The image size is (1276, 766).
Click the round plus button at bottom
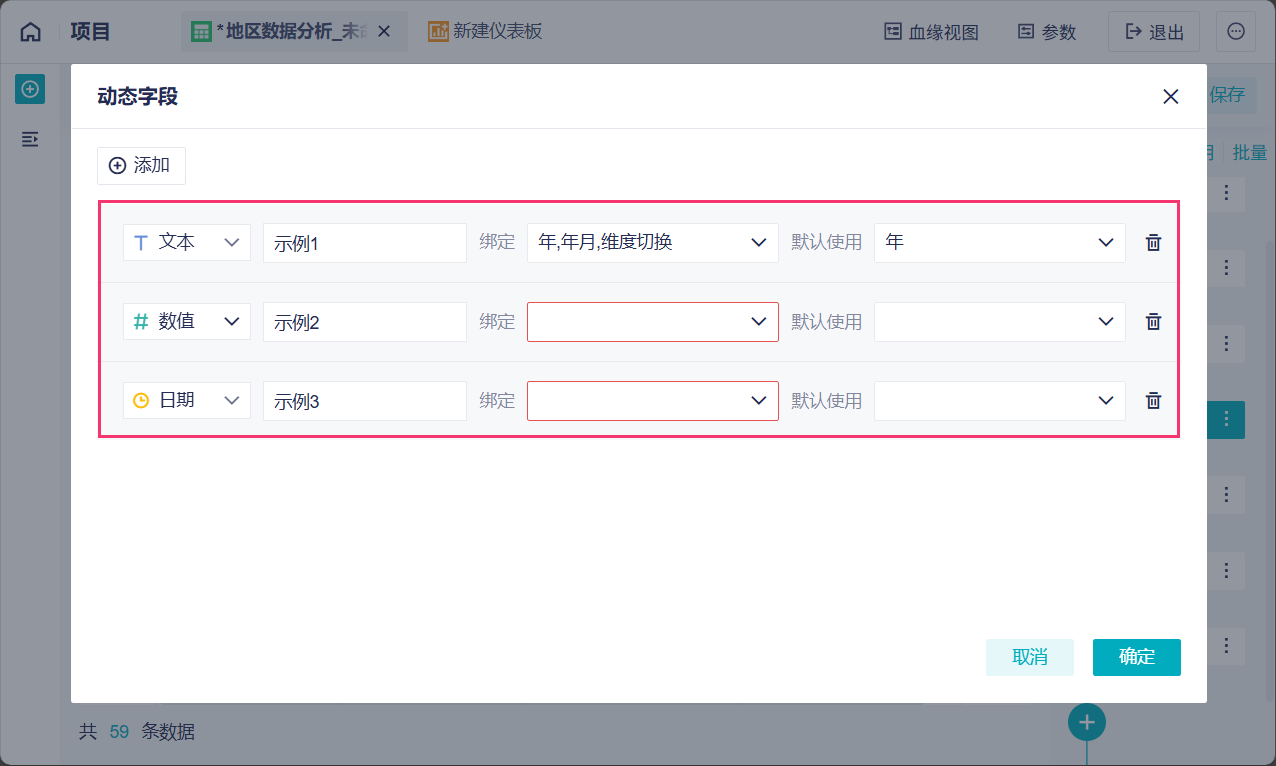[x=1087, y=722]
